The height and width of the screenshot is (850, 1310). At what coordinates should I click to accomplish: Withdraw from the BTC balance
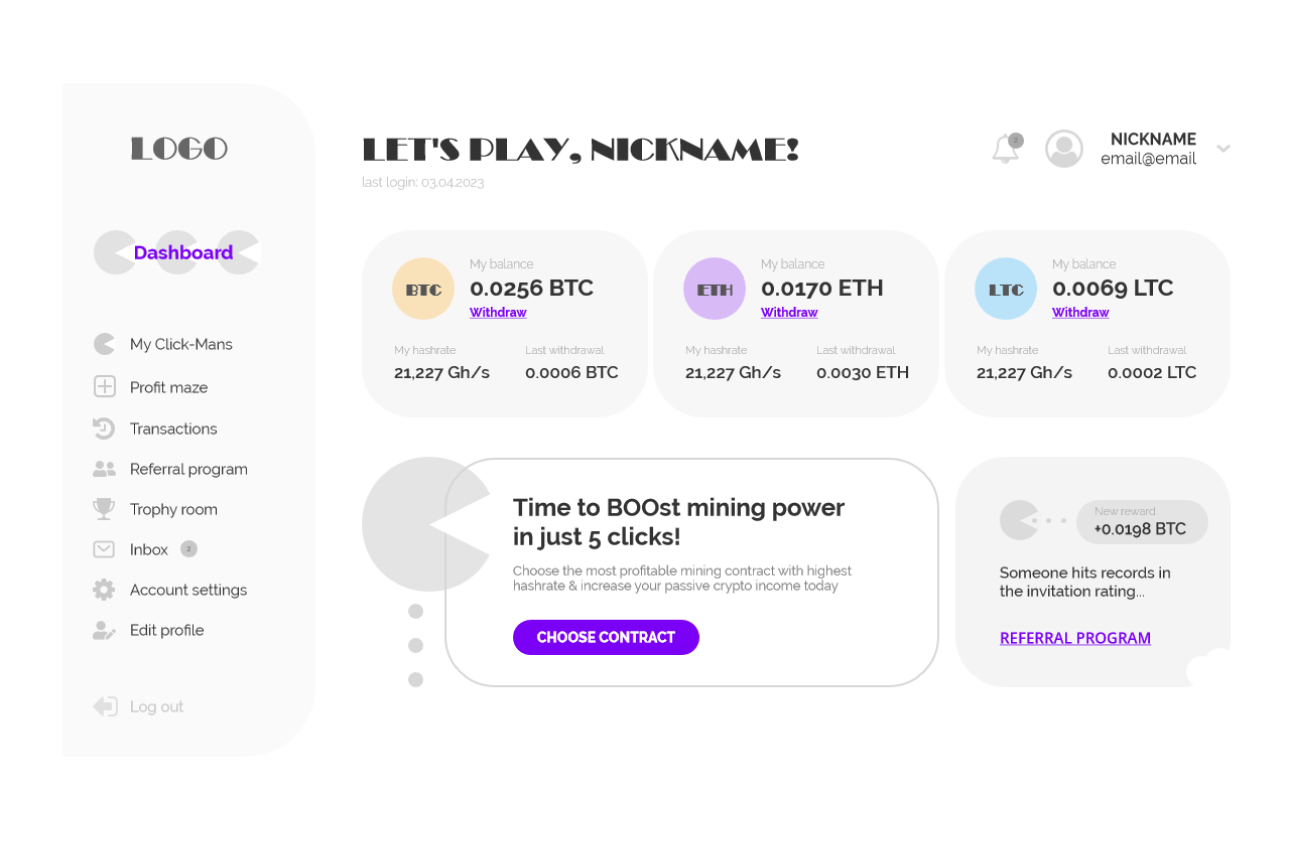pos(498,313)
